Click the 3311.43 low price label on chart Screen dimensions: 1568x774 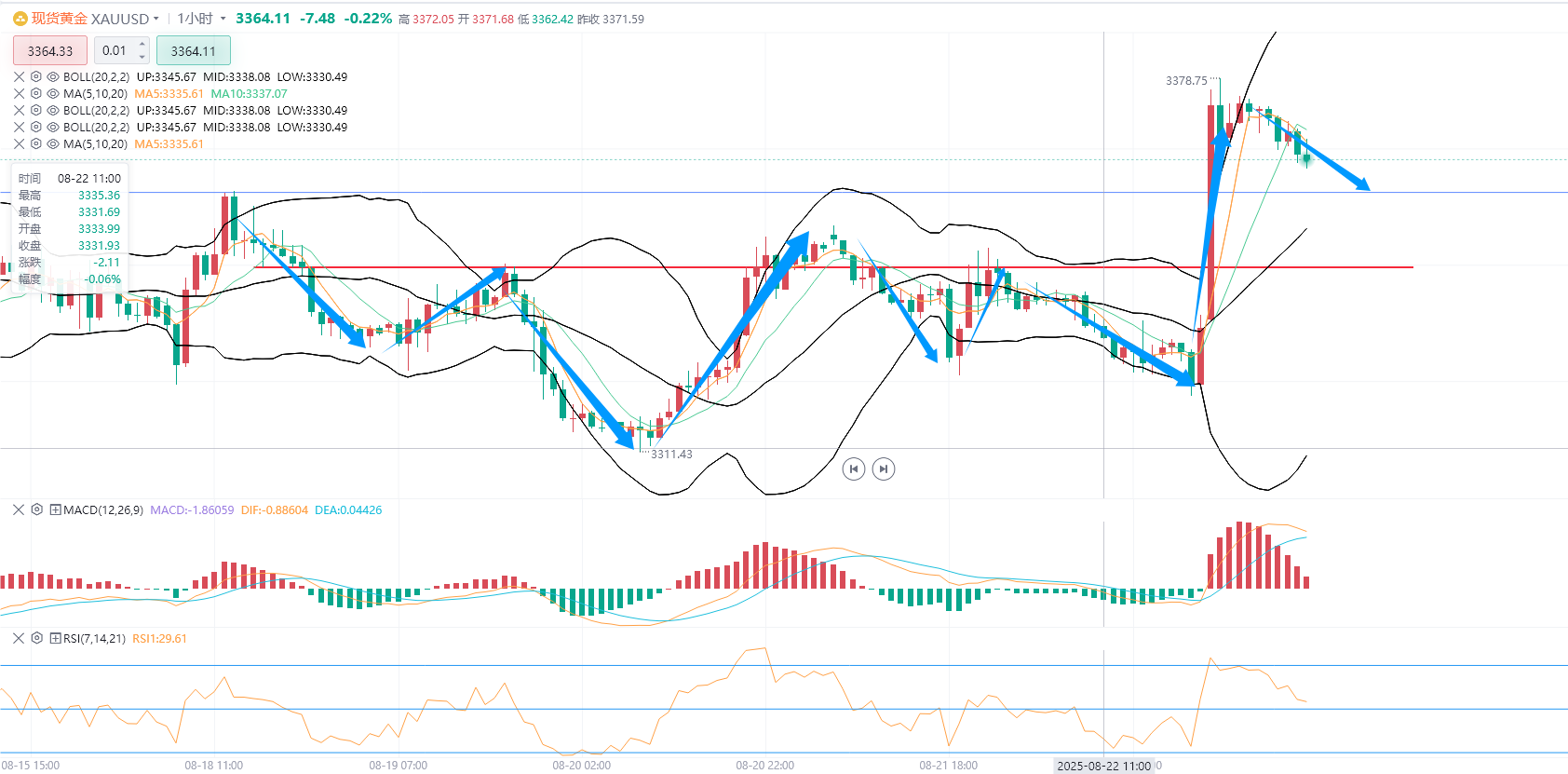[671, 455]
